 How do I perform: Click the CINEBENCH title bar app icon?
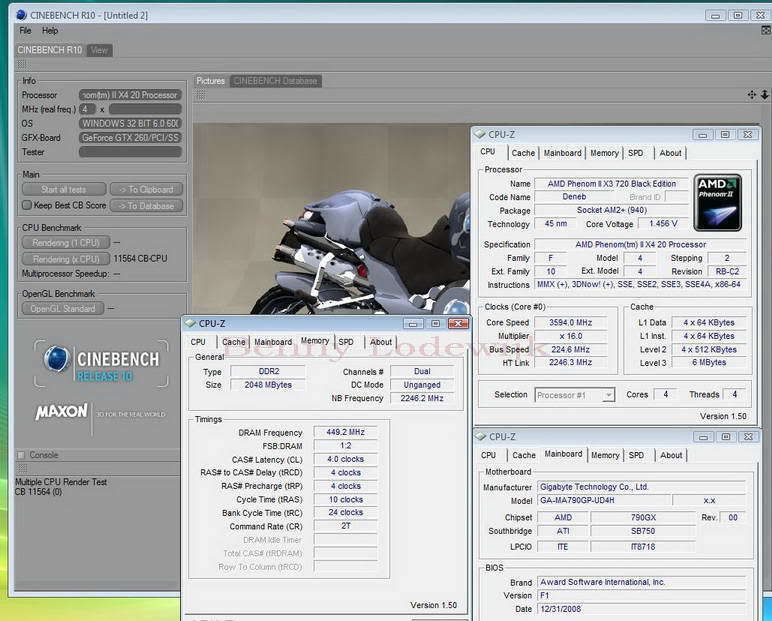tap(21, 15)
